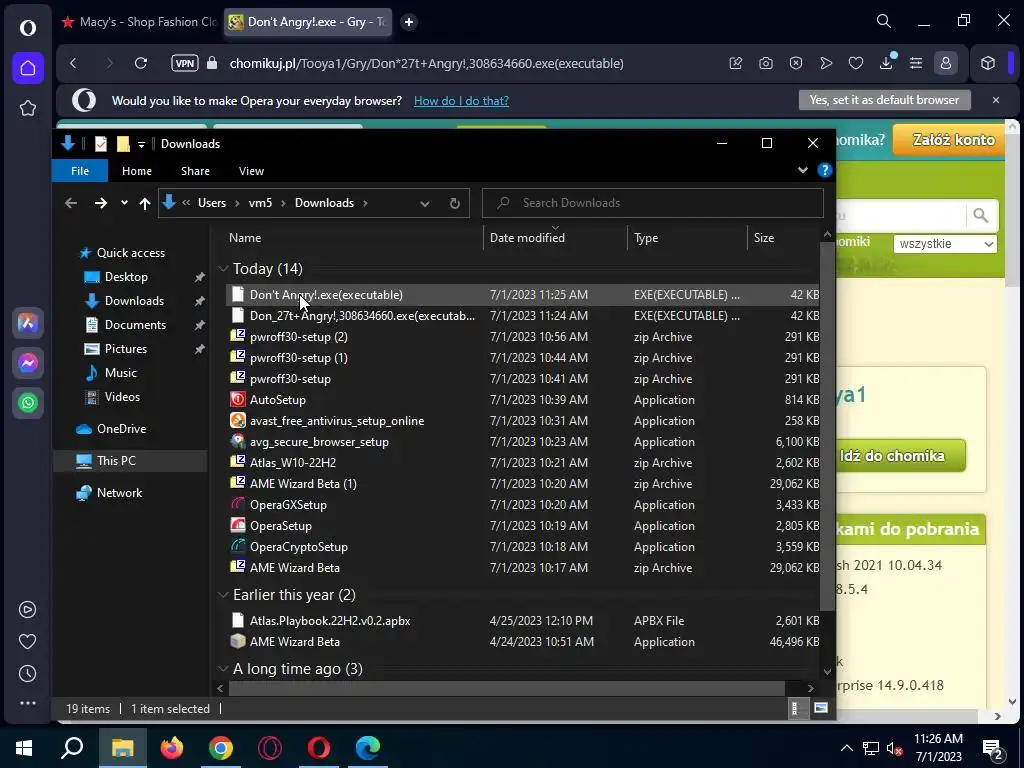1024x768 pixels.
Task: Select Network in navigation pane
Action: (x=119, y=493)
